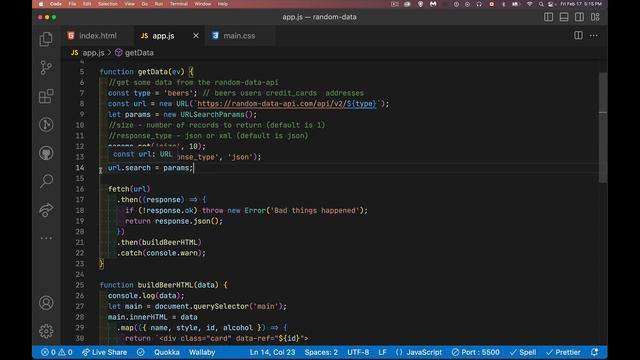Toggle the secondary side bar layout icon
The height and width of the screenshot is (360, 640).
pyautogui.click(x=579, y=17)
